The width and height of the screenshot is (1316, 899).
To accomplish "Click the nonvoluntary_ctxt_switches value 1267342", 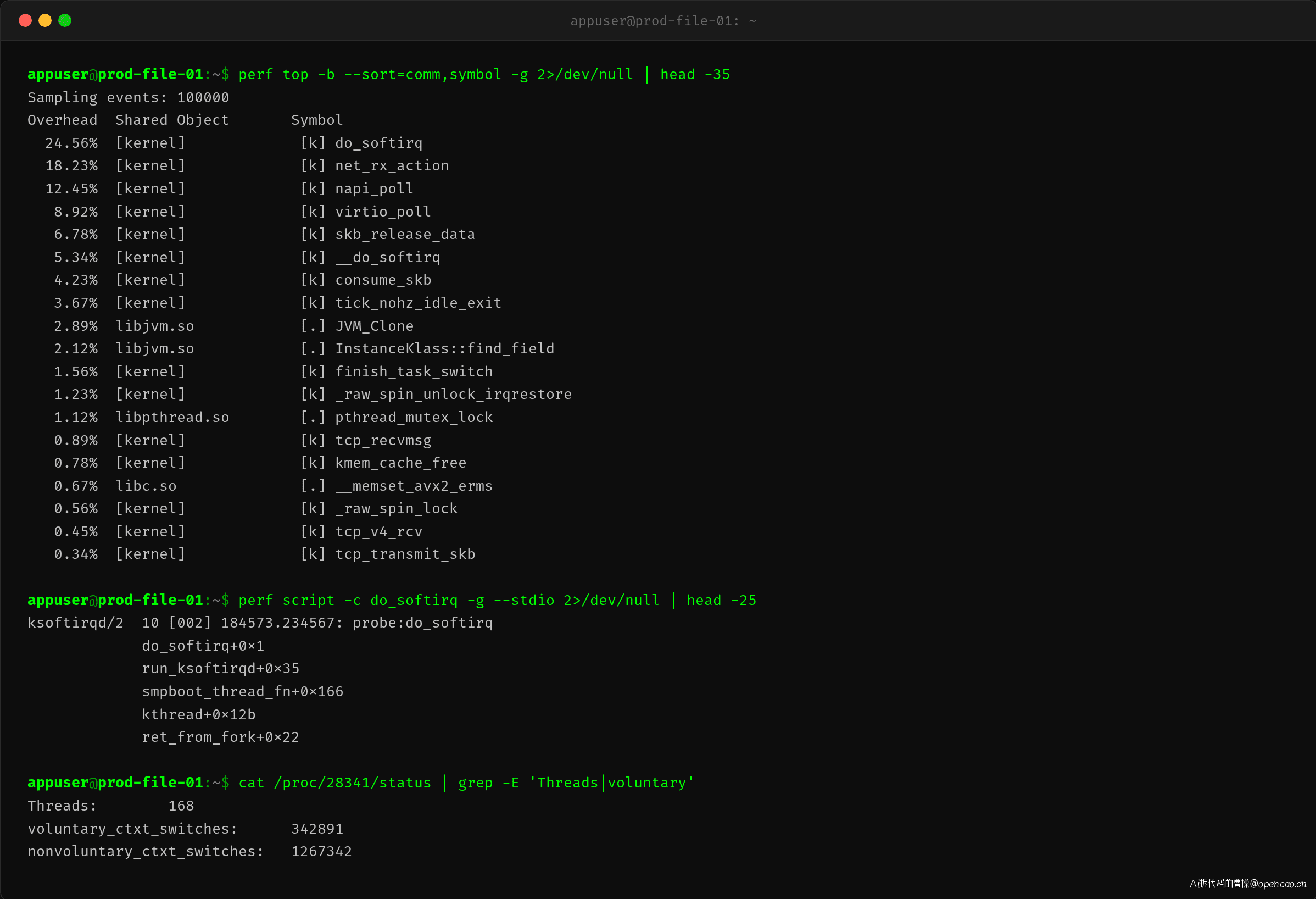I will [322, 851].
